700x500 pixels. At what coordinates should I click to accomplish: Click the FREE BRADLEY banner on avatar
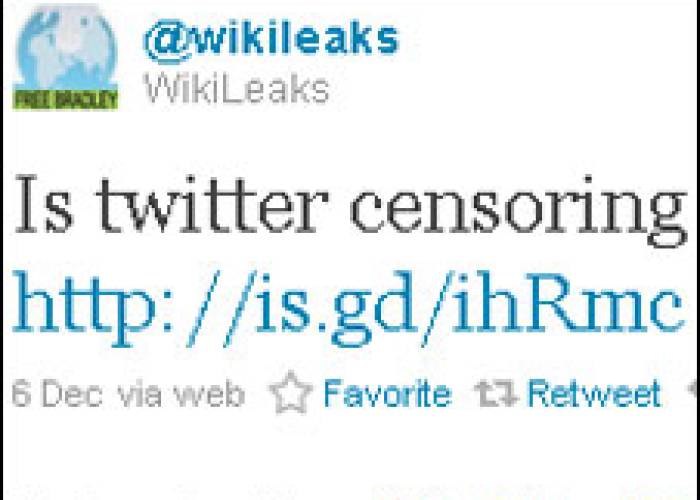[65, 99]
